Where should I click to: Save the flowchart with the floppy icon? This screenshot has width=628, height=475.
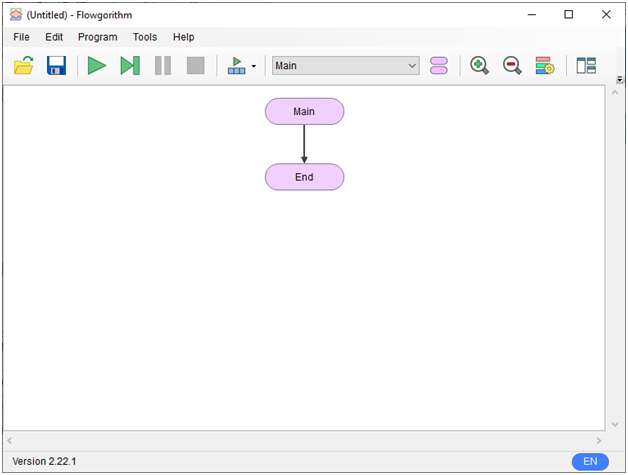pos(56,65)
